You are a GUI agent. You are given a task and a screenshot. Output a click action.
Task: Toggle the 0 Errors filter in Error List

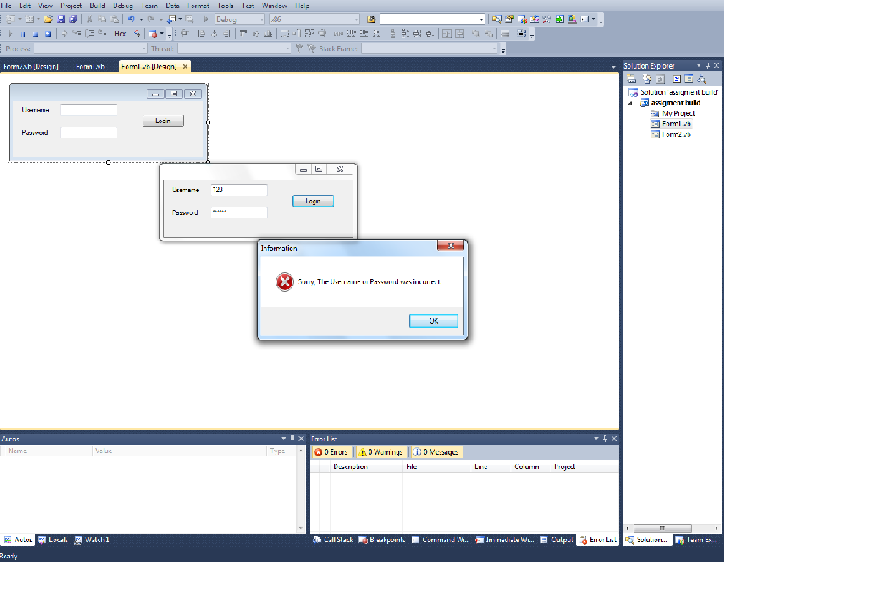333,451
